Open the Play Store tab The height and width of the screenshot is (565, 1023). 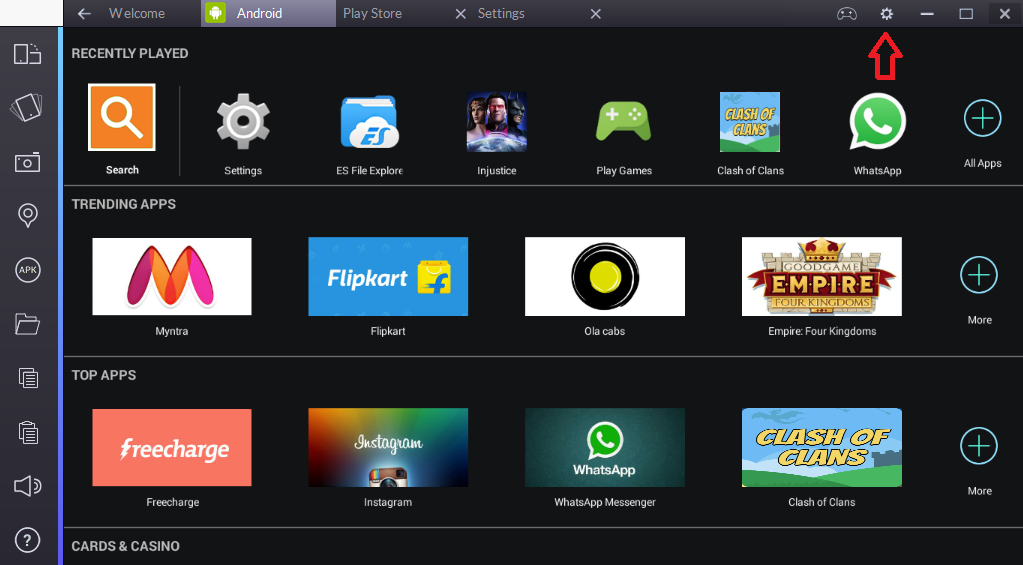tap(372, 14)
